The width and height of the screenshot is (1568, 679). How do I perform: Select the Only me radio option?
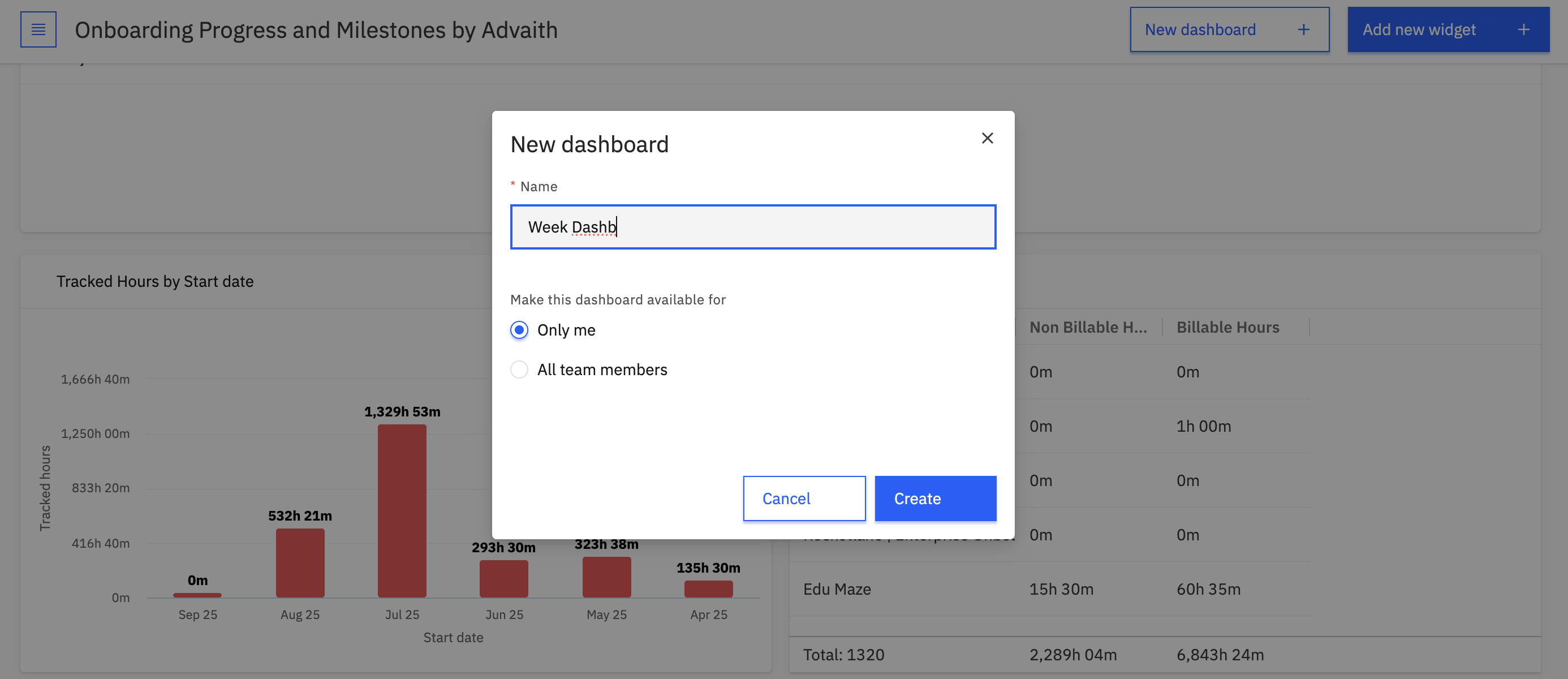tap(519, 330)
